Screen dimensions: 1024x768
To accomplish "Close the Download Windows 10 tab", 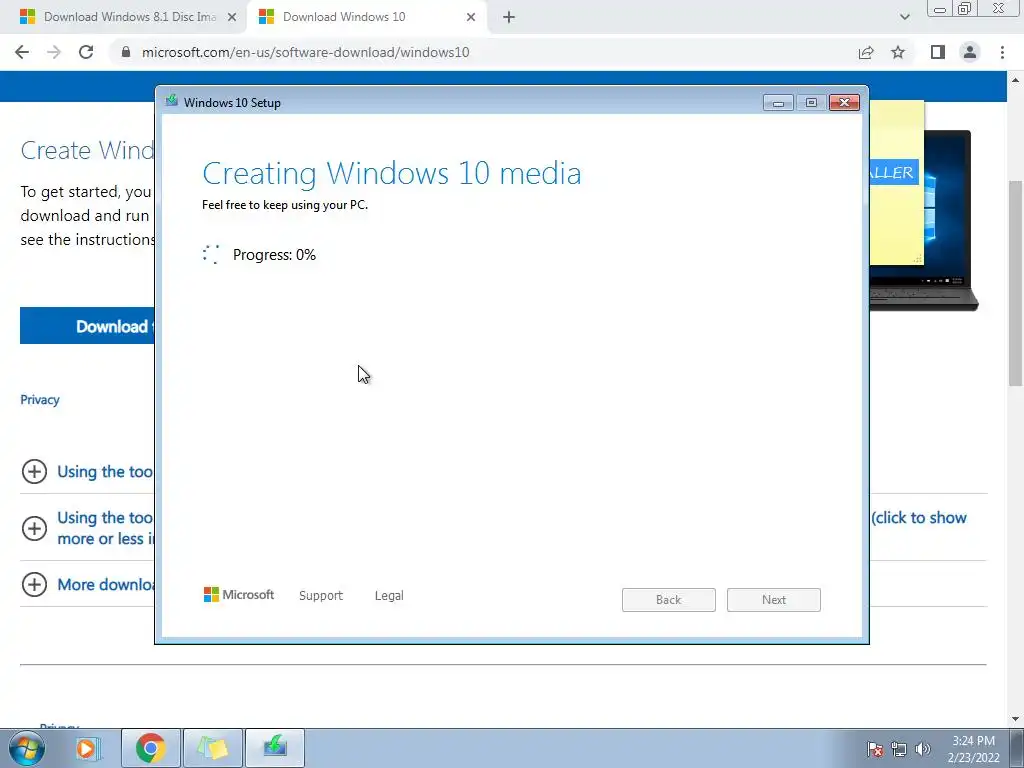I will tap(471, 17).
